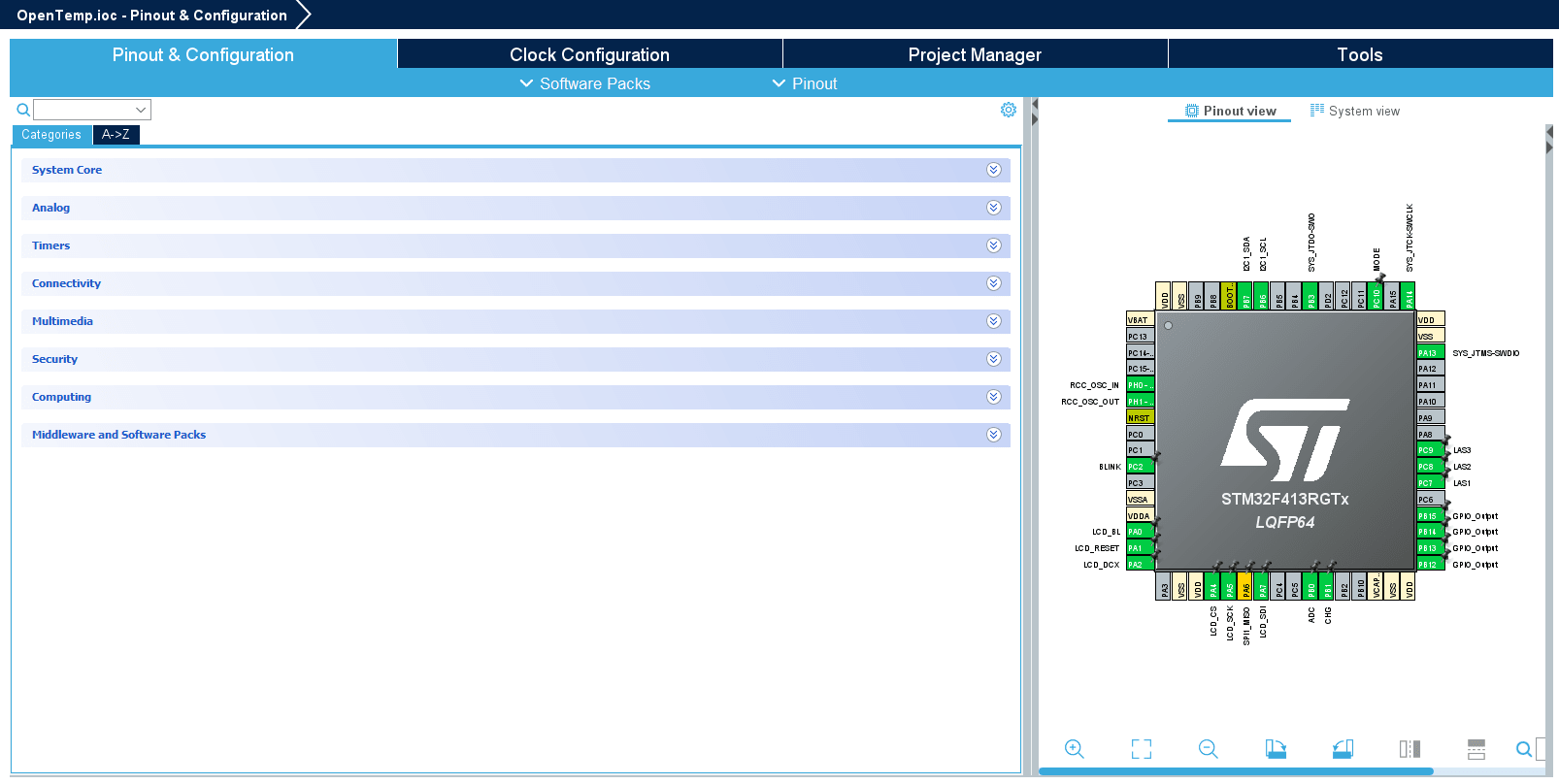Select pin PC7 labeled LAS1

coord(1431,483)
